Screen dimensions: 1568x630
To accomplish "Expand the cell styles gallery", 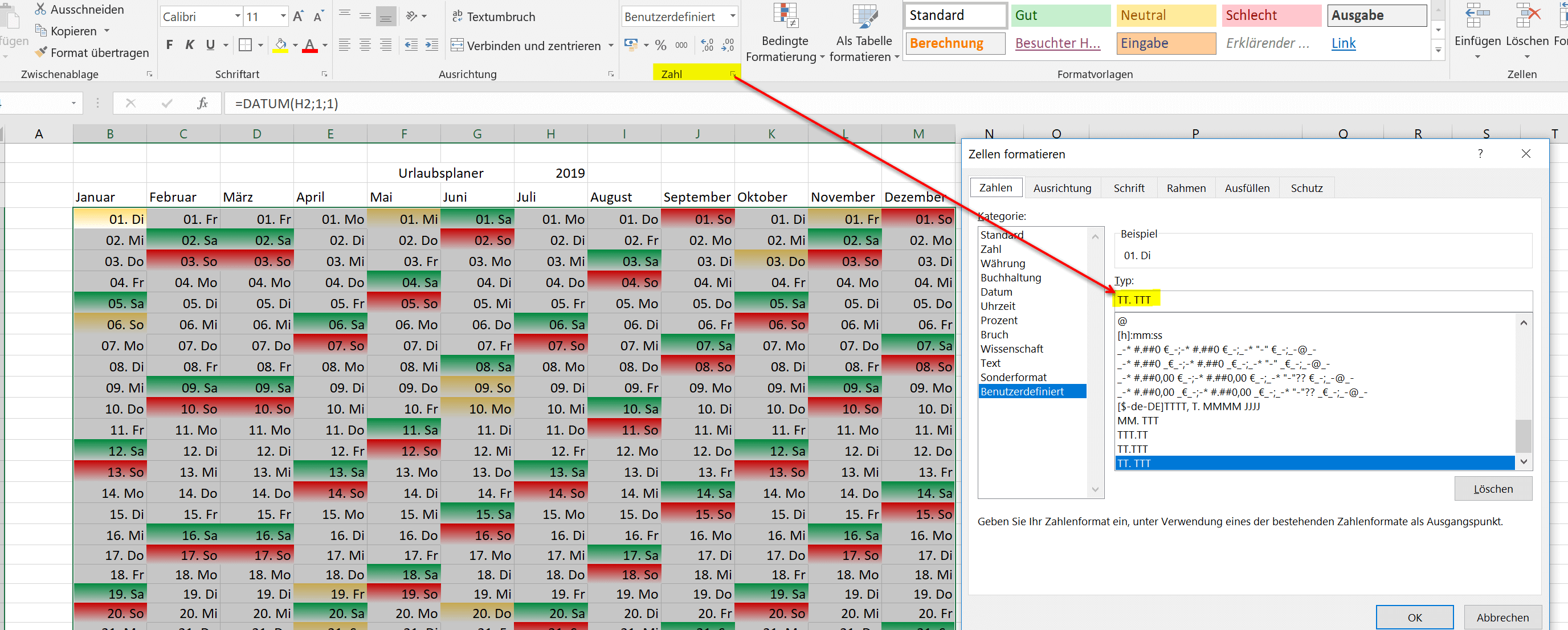I will pyautogui.click(x=1438, y=50).
